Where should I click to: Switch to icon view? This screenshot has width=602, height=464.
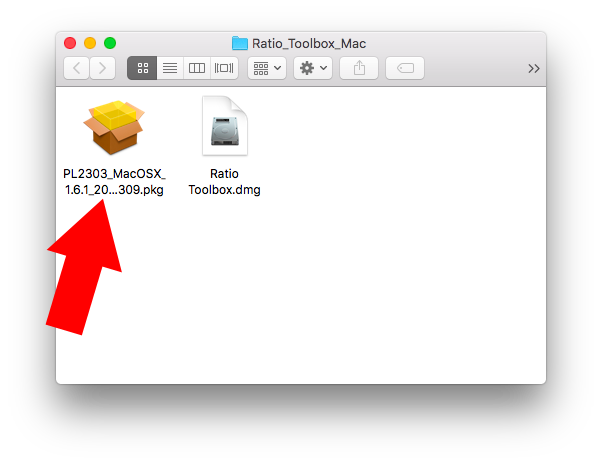142,68
